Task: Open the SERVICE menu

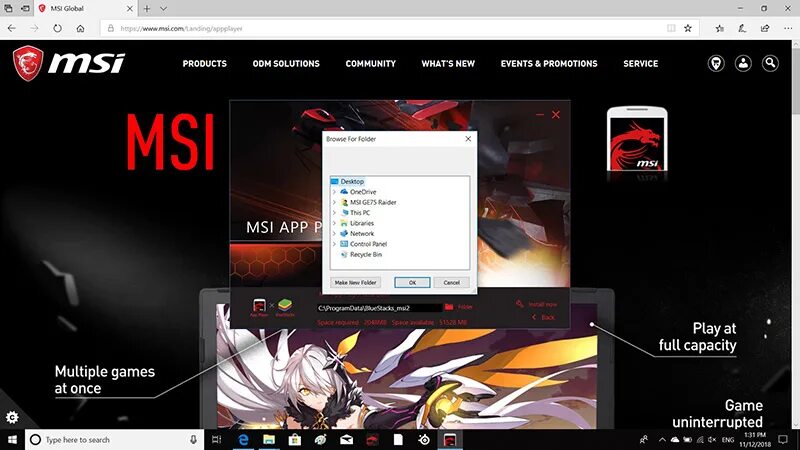Action: [x=640, y=64]
